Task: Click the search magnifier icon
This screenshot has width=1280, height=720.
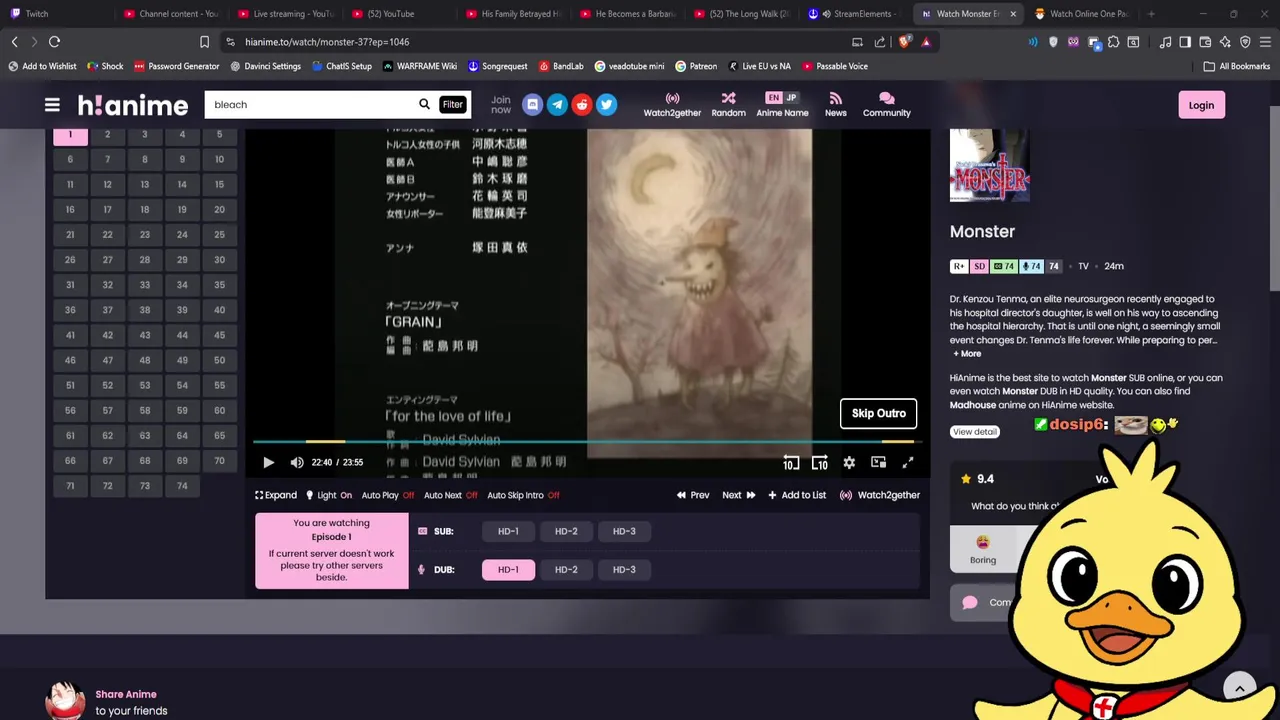Action: coord(424,104)
